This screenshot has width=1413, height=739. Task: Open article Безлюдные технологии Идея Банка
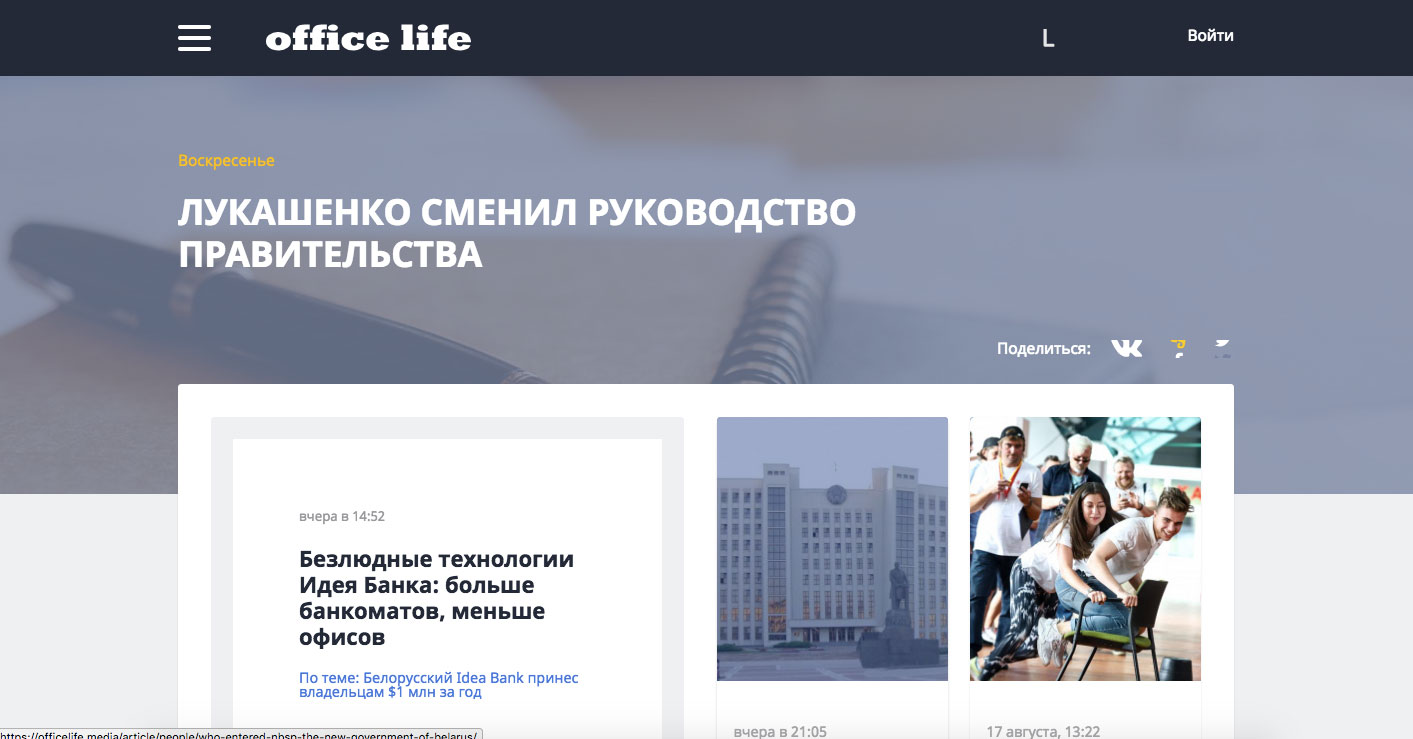437,598
